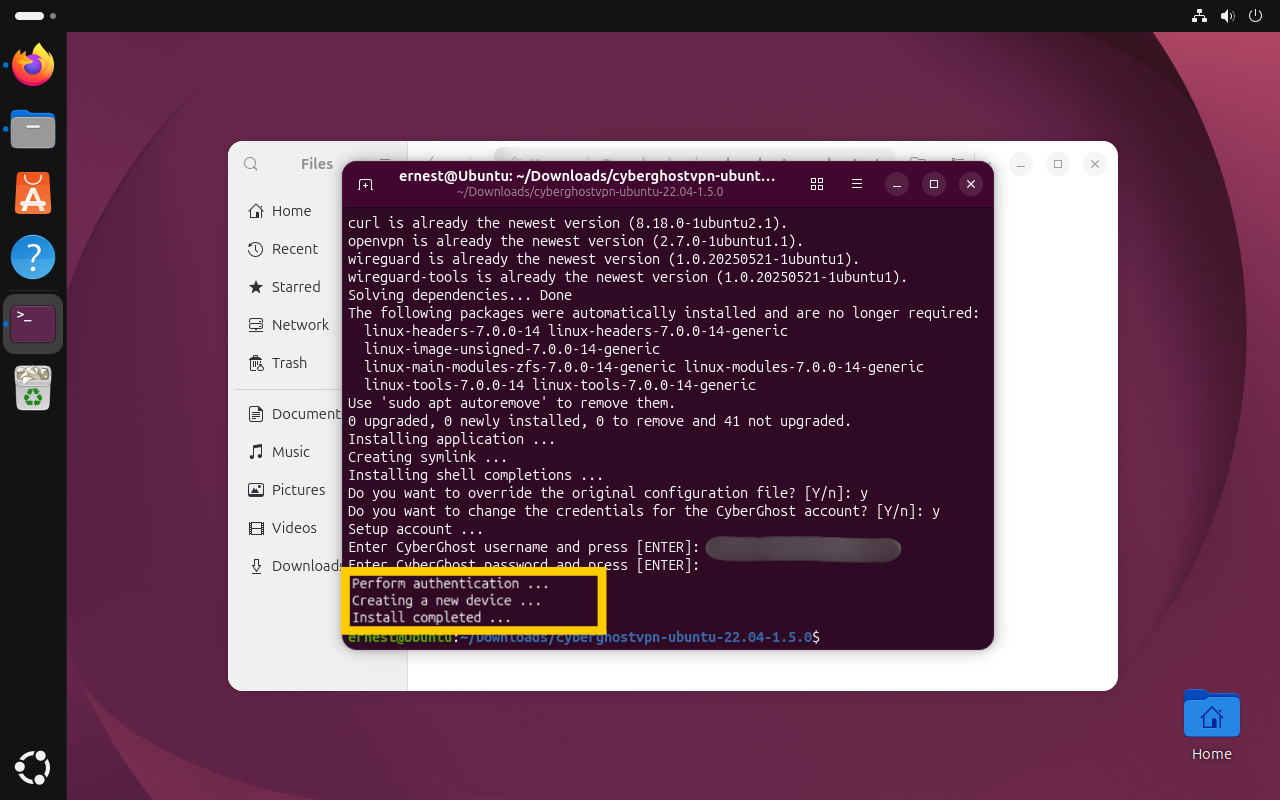Image resolution: width=1280 pixels, height=800 pixels.
Task: Show applications via the Ubuntu logo button
Action: click(33, 767)
